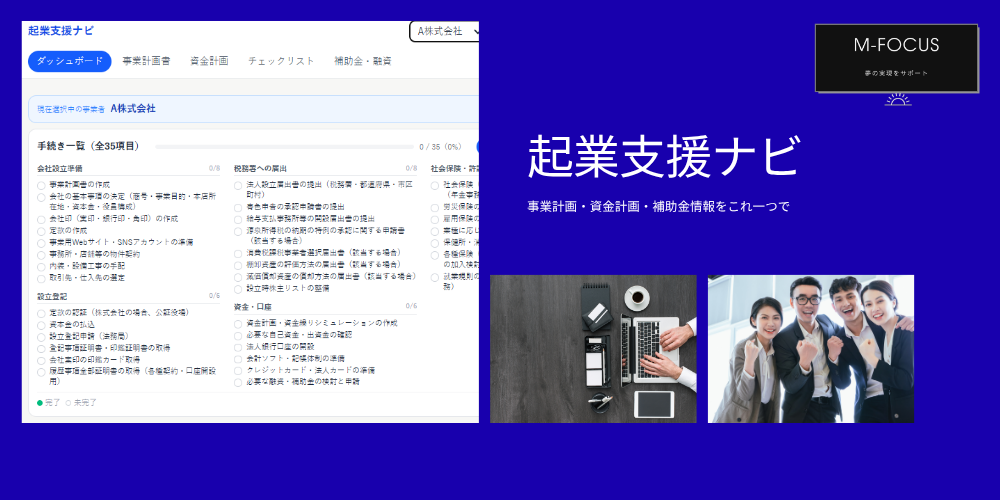
Task: Tick 定款の認証 item
Action: click(41, 313)
